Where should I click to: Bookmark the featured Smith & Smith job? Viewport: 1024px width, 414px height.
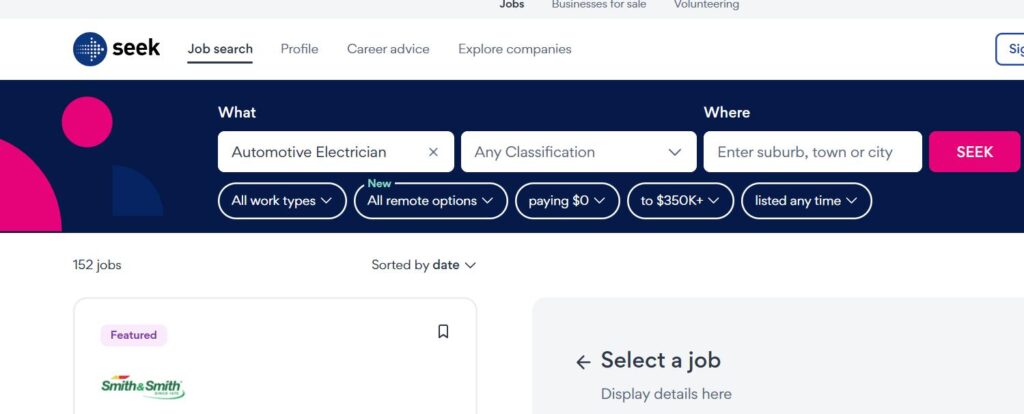coord(443,332)
